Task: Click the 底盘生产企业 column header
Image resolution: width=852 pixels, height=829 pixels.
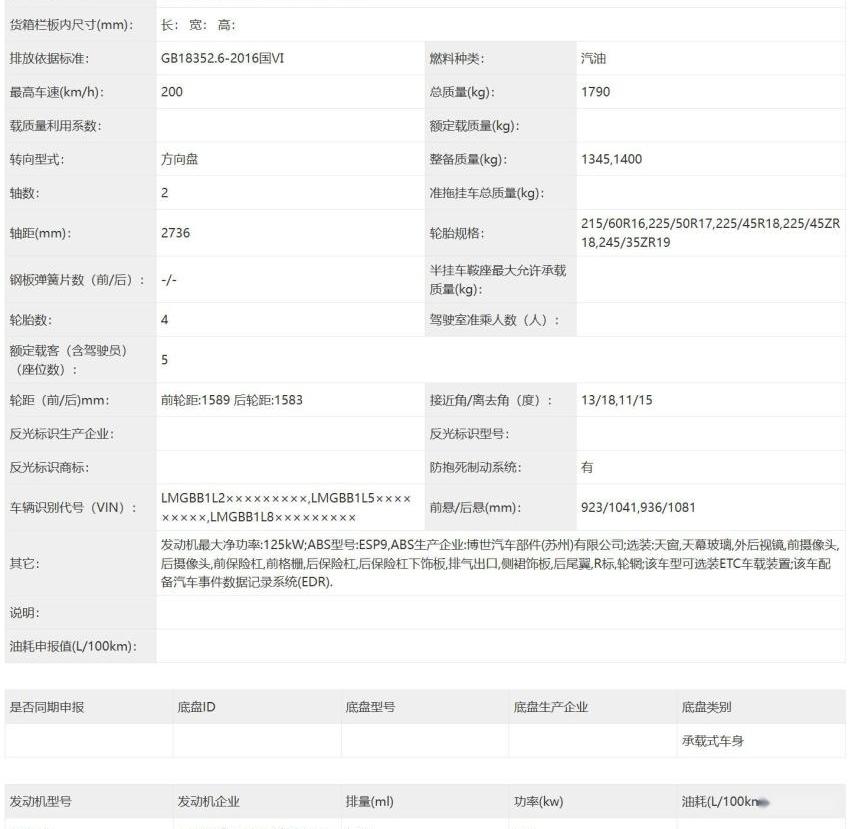Action: 550,707
